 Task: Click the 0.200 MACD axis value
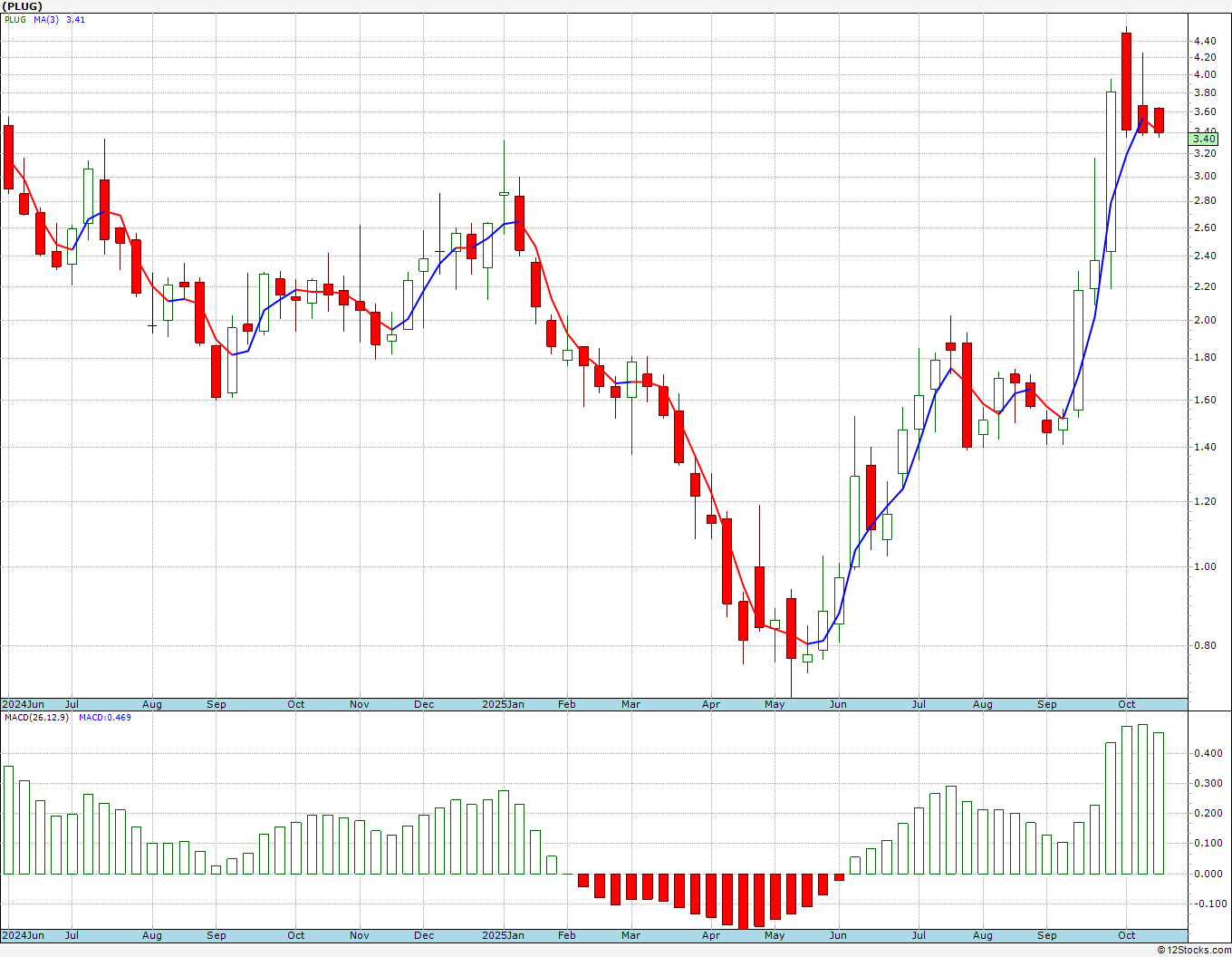tap(1208, 813)
